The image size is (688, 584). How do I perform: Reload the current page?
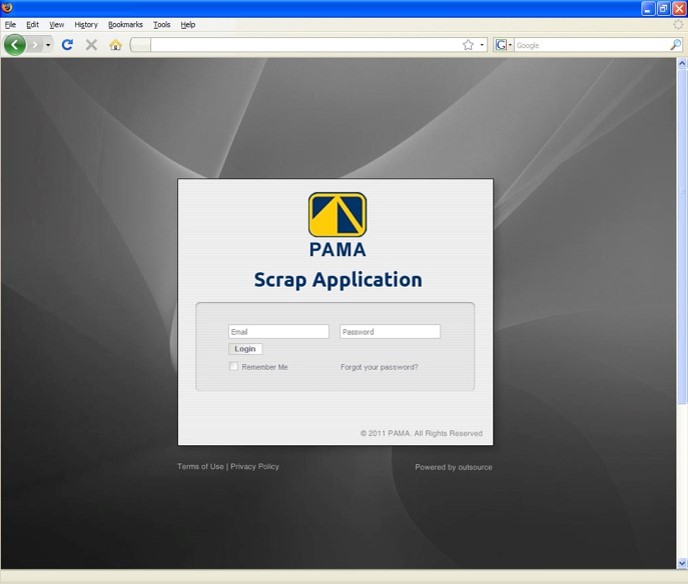tap(67, 45)
